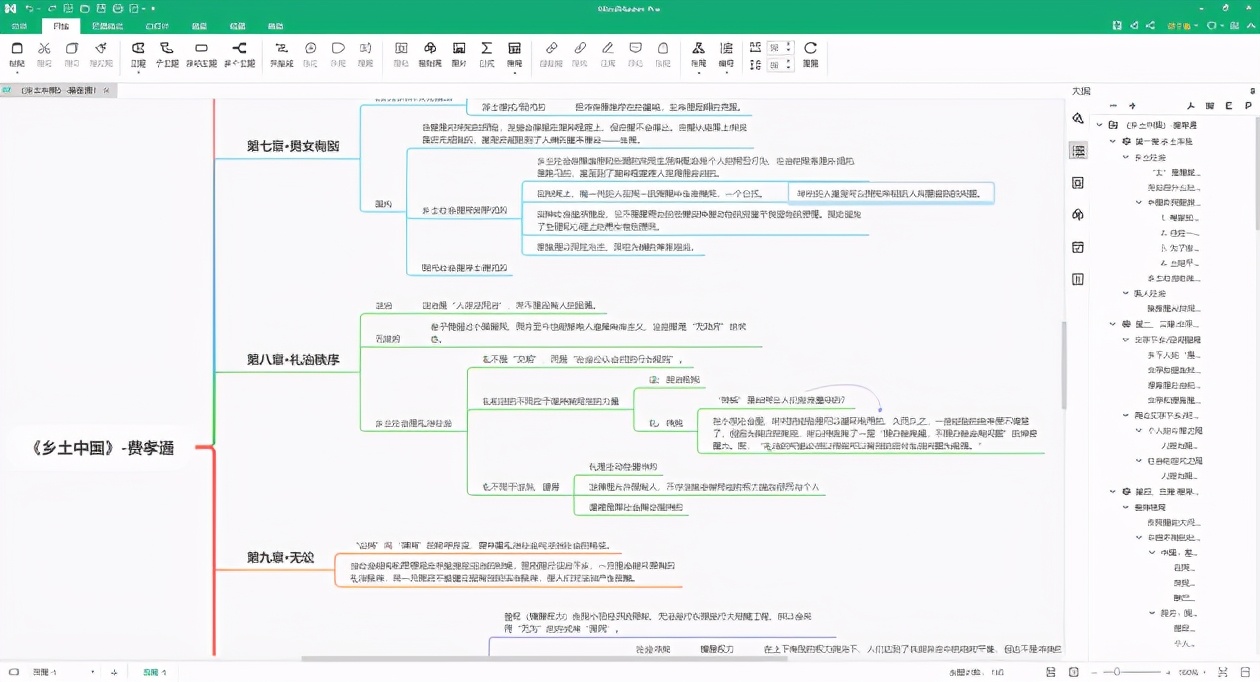Expand the second chapter node in the outline
Screen dimensions: 1260x682
tap(1112, 323)
